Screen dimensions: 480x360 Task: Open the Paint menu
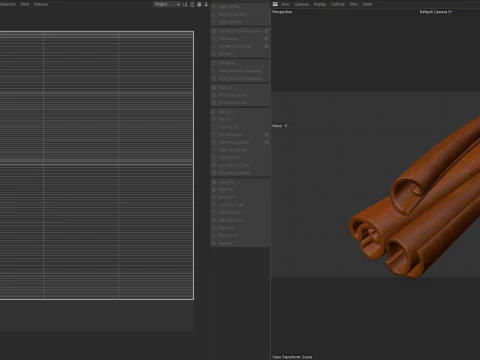[25, 4]
